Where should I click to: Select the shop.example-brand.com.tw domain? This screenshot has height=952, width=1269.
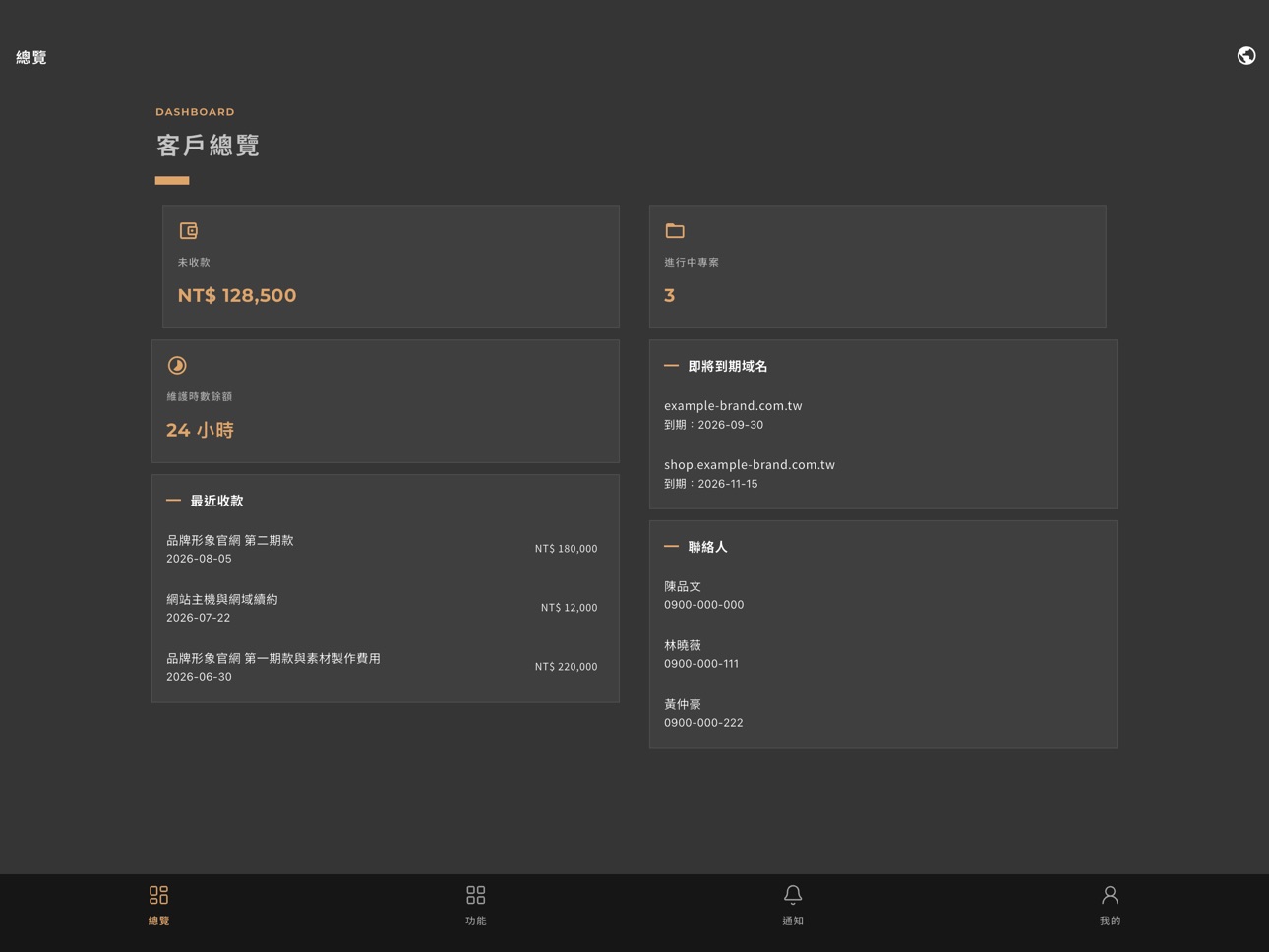point(750,465)
